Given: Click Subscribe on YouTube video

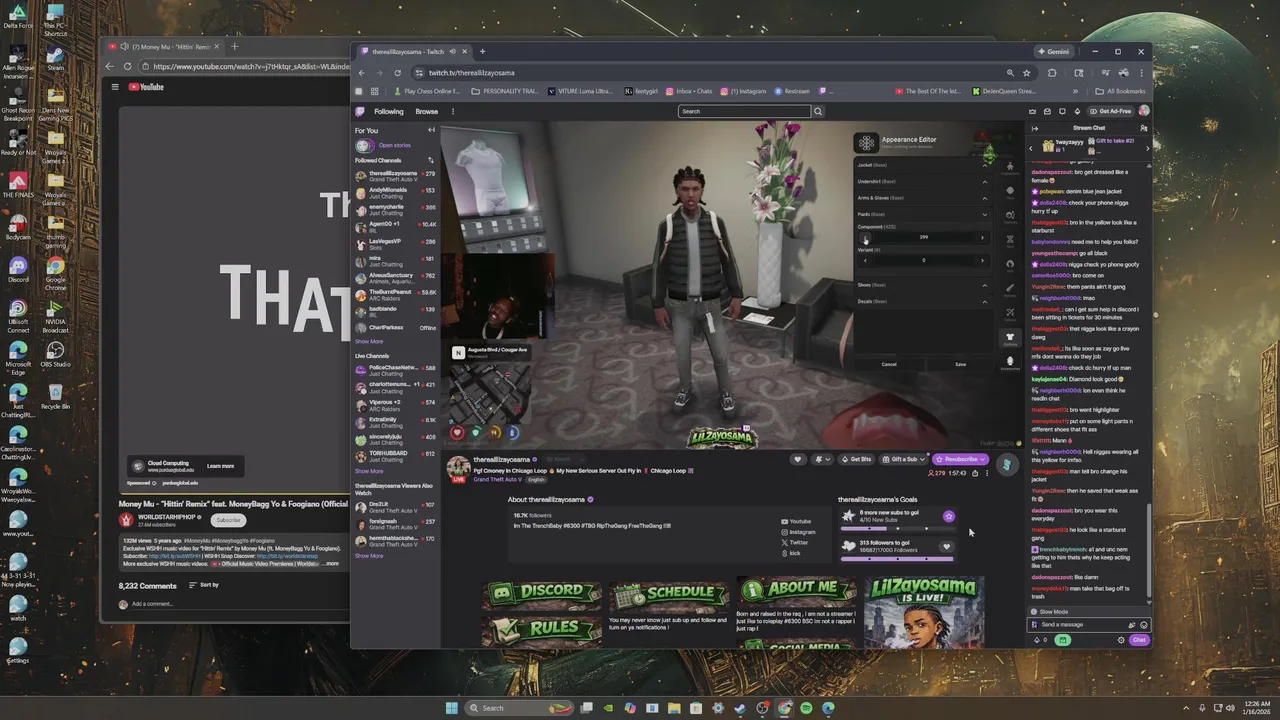Looking at the screenshot, I should [228, 520].
